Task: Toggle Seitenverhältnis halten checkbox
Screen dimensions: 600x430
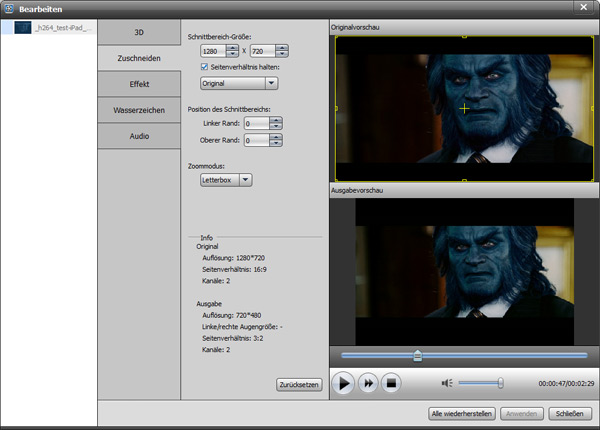Action: pyautogui.click(x=204, y=67)
